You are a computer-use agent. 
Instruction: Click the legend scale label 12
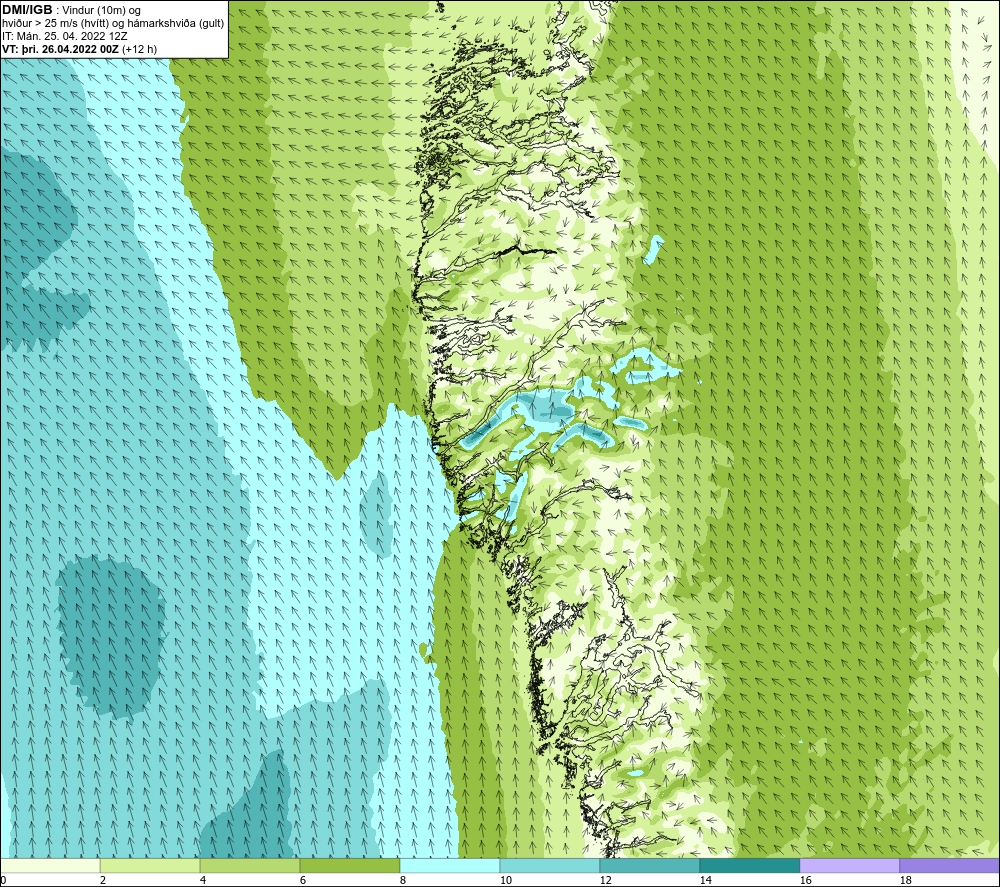point(605,880)
